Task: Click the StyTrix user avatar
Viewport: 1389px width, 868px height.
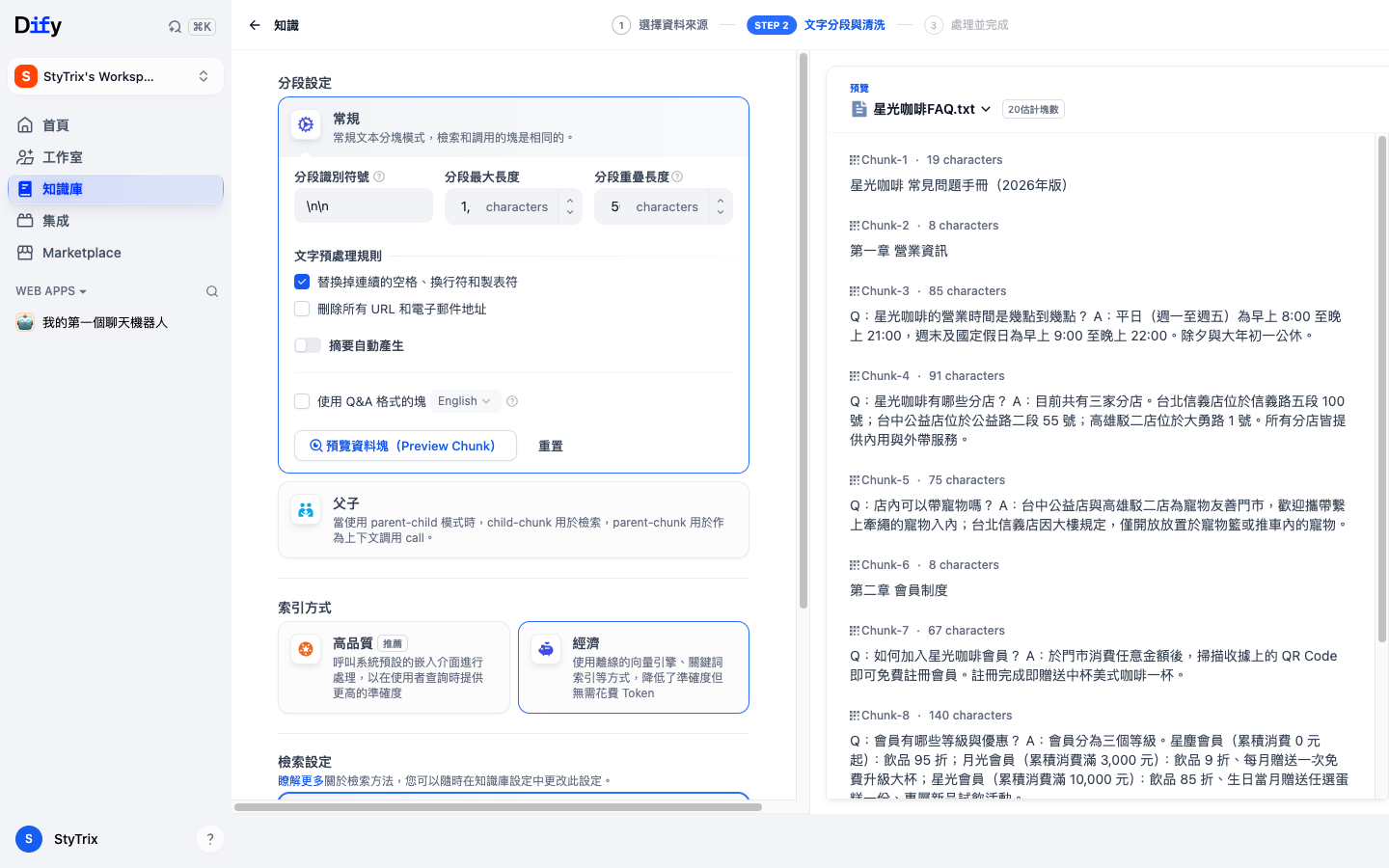Action: click(29, 839)
